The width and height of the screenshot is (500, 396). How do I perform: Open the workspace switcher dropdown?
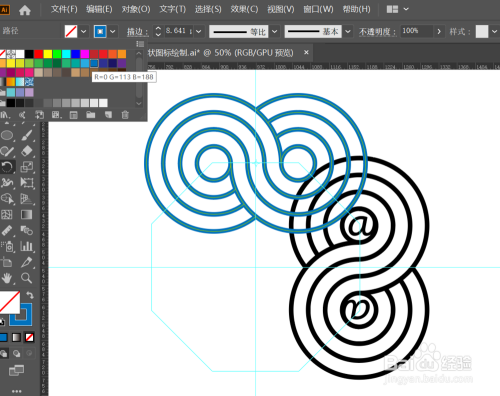(x=406, y=9)
